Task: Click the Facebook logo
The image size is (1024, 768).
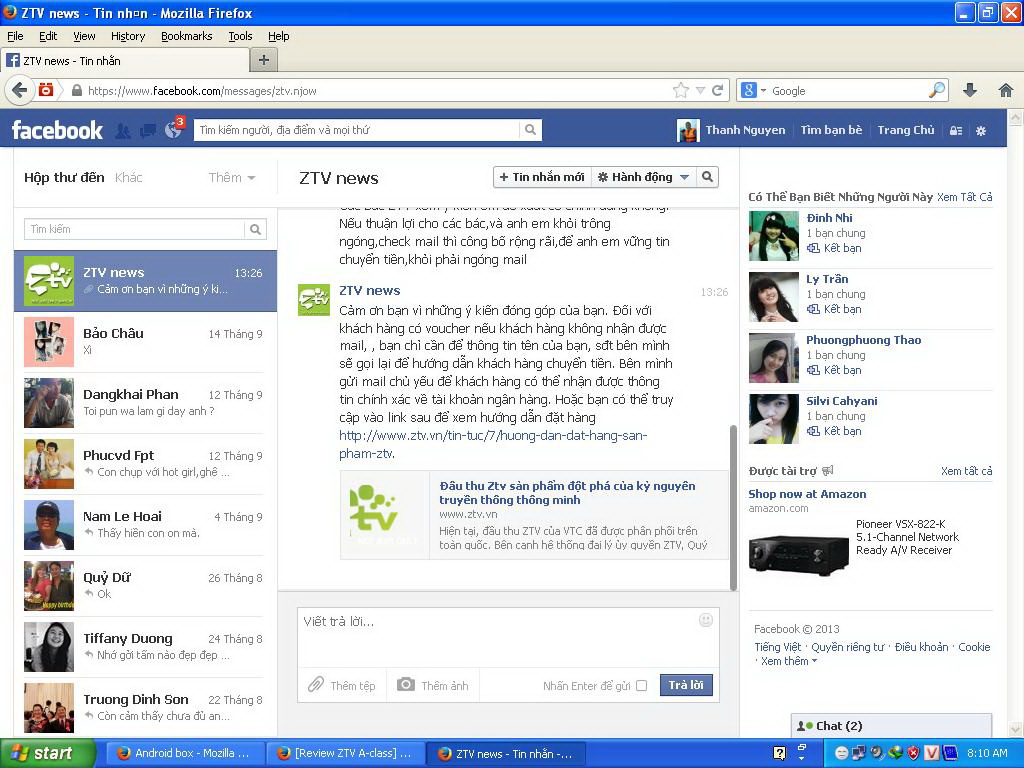Action: 57,130
